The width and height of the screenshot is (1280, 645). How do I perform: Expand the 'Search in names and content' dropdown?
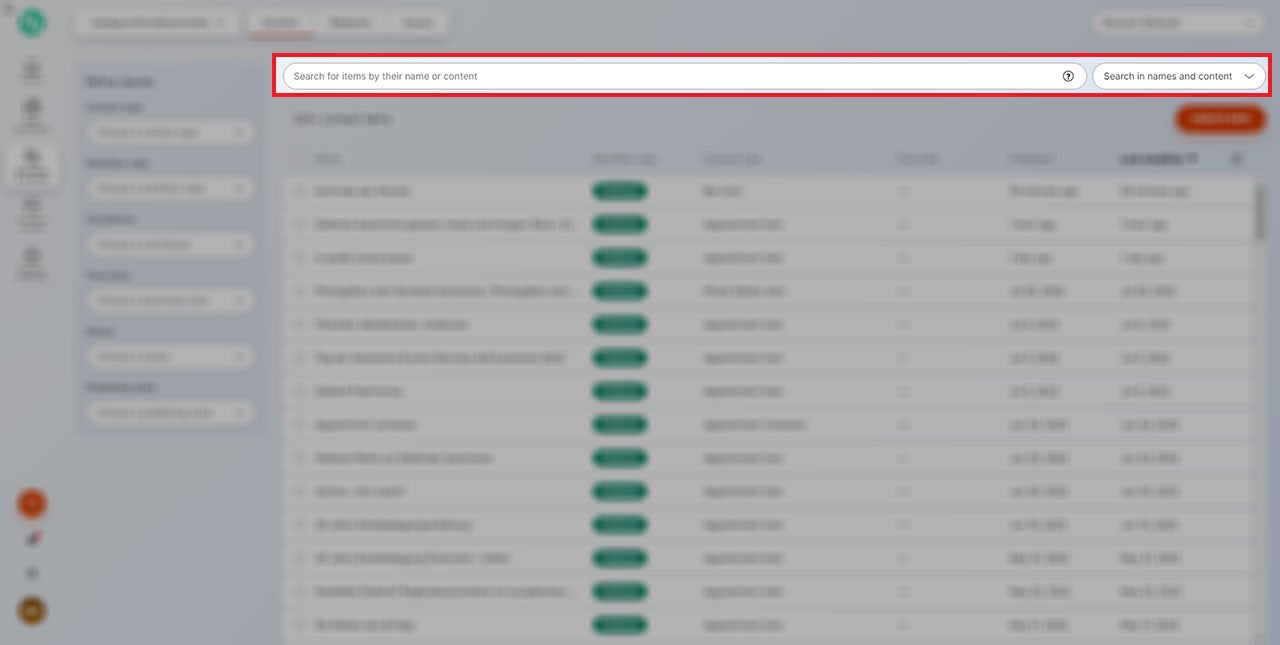[x=1178, y=76]
